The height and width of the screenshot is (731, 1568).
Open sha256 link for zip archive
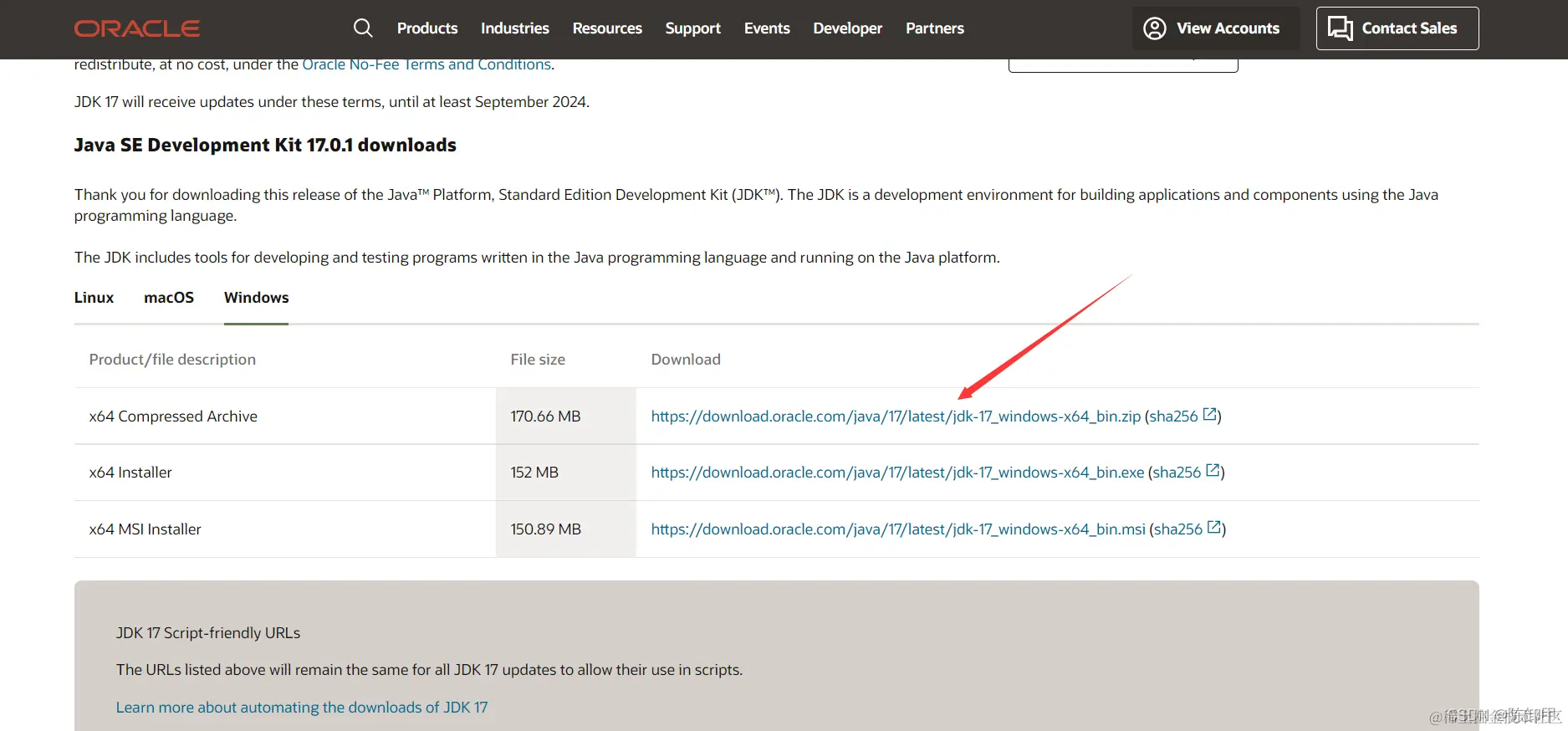pos(1173,417)
